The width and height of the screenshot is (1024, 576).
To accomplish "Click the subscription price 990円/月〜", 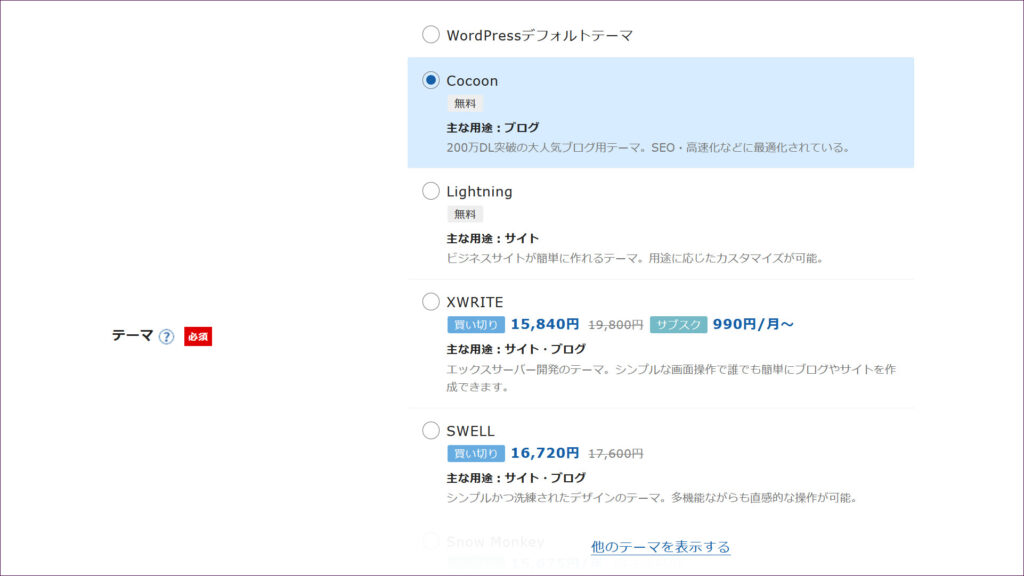I will tap(753, 324).
